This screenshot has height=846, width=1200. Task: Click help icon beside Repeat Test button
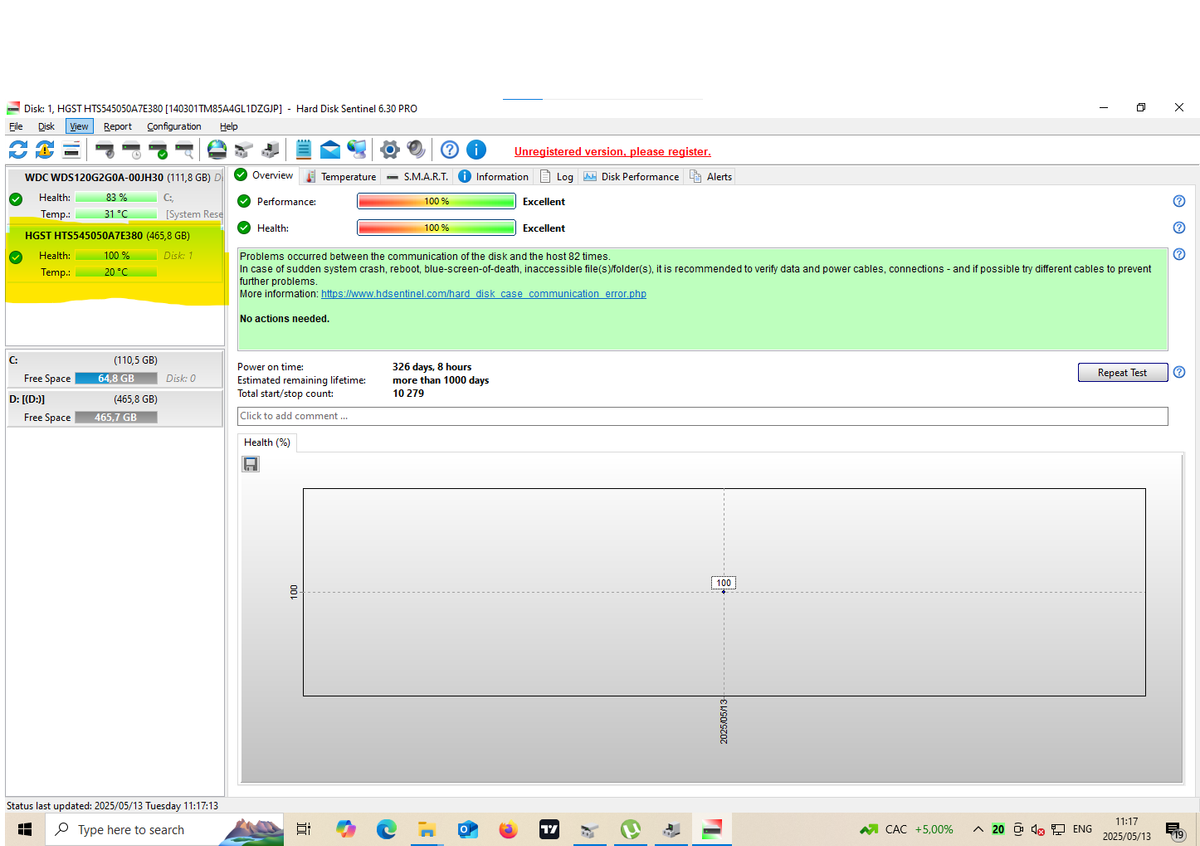click(x=1179, y=372)
